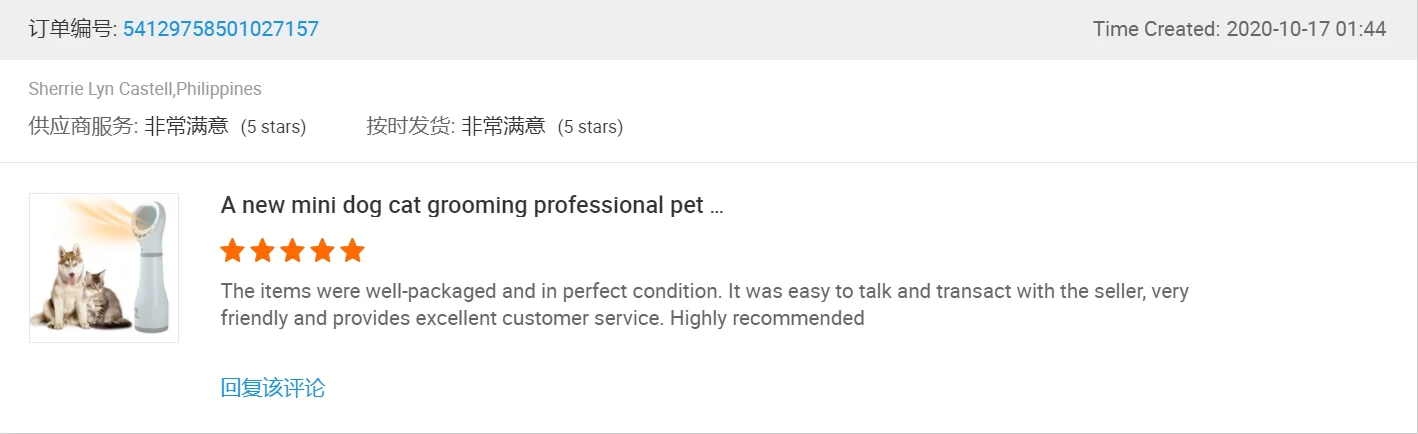
Task: Select the third orange rating star
Action: tap(292, 250)
